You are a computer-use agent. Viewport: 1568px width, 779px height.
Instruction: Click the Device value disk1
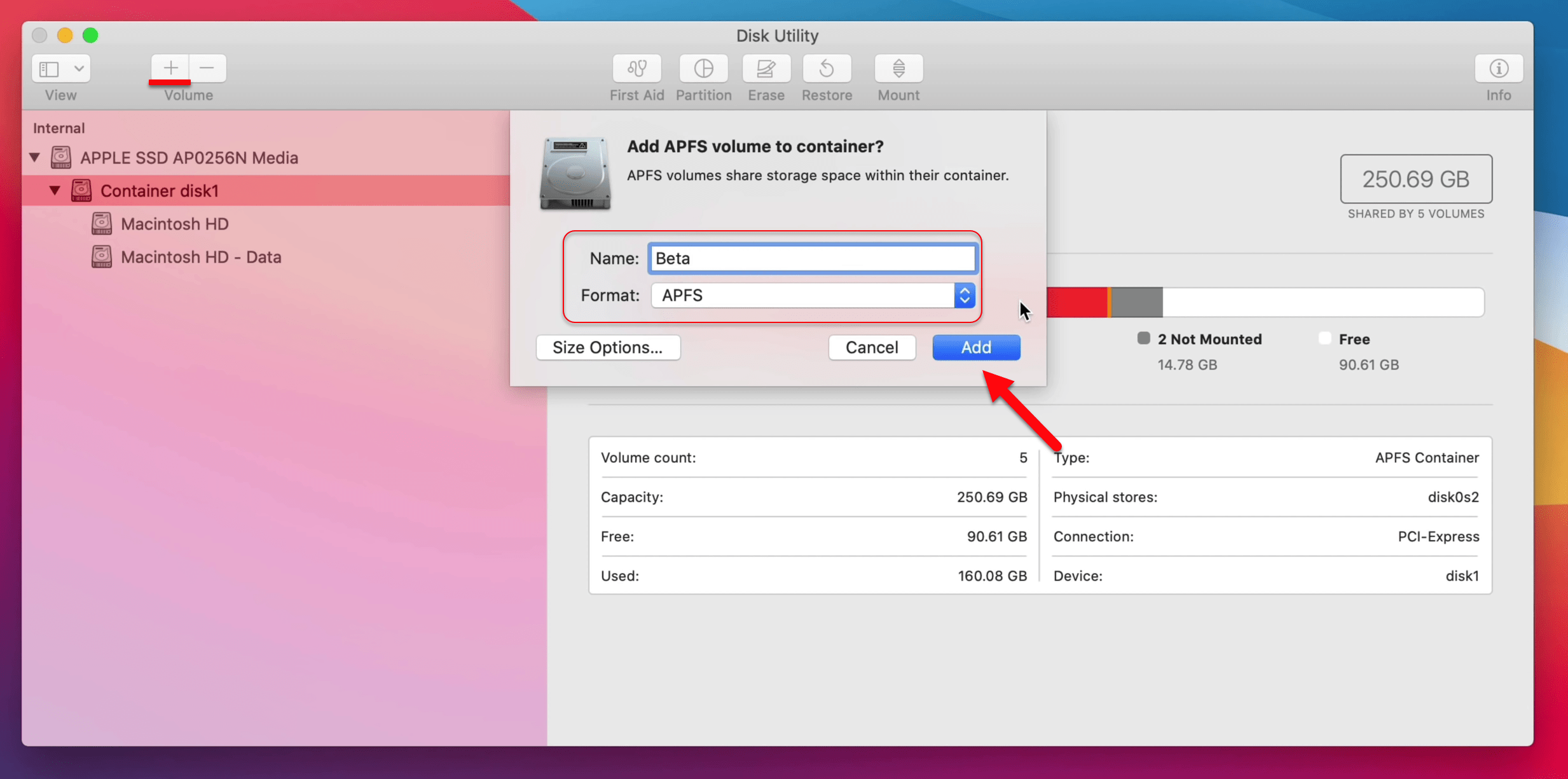click(1462, 576)
